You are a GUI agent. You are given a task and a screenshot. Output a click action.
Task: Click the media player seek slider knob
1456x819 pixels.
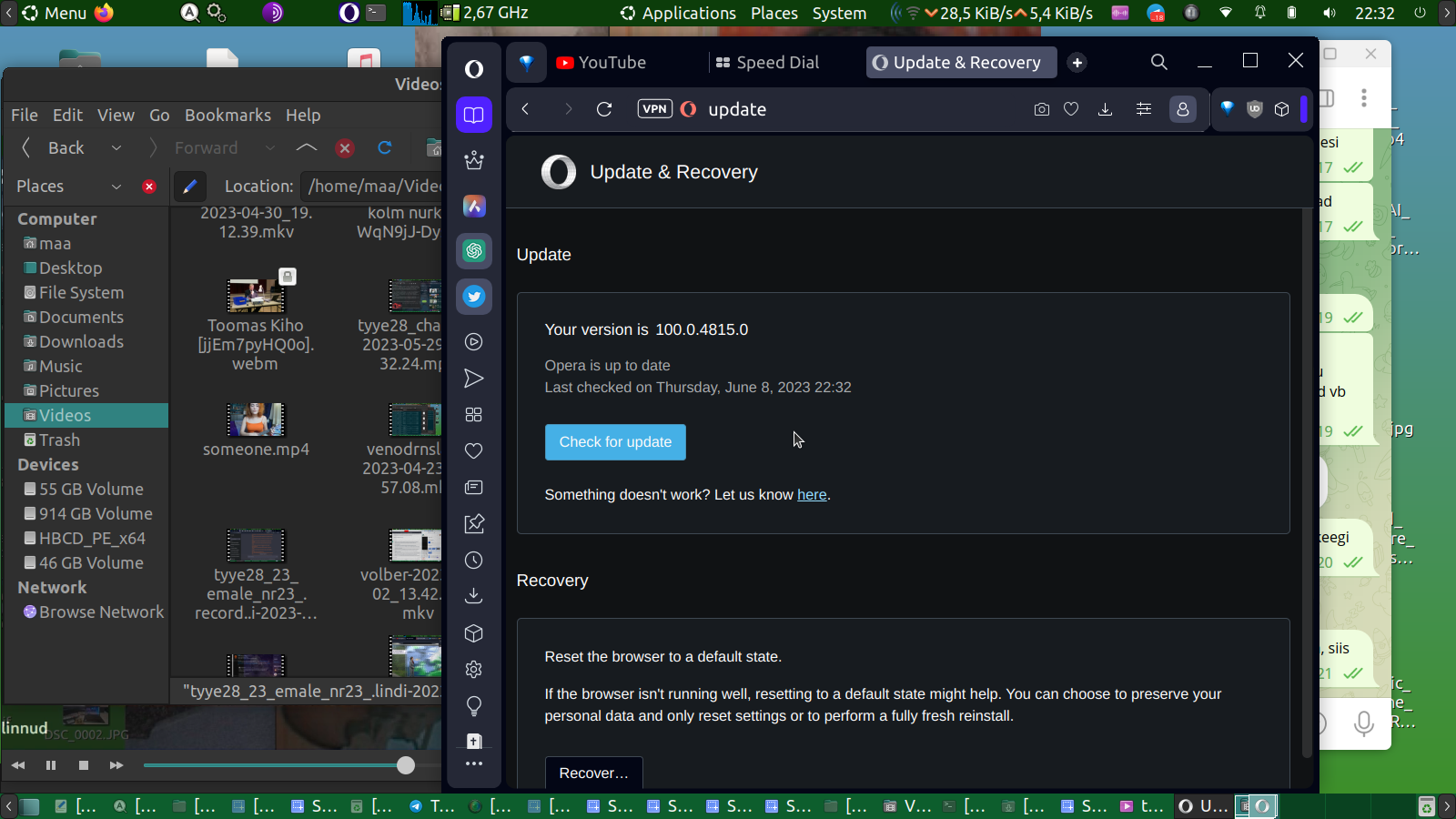click(x=406, y=765)
